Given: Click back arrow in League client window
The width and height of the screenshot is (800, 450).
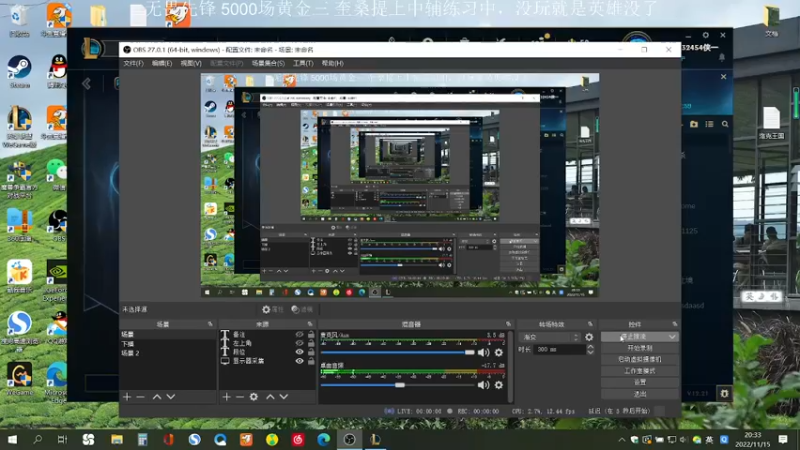Looking at the screenshot, I should [87, 83].
